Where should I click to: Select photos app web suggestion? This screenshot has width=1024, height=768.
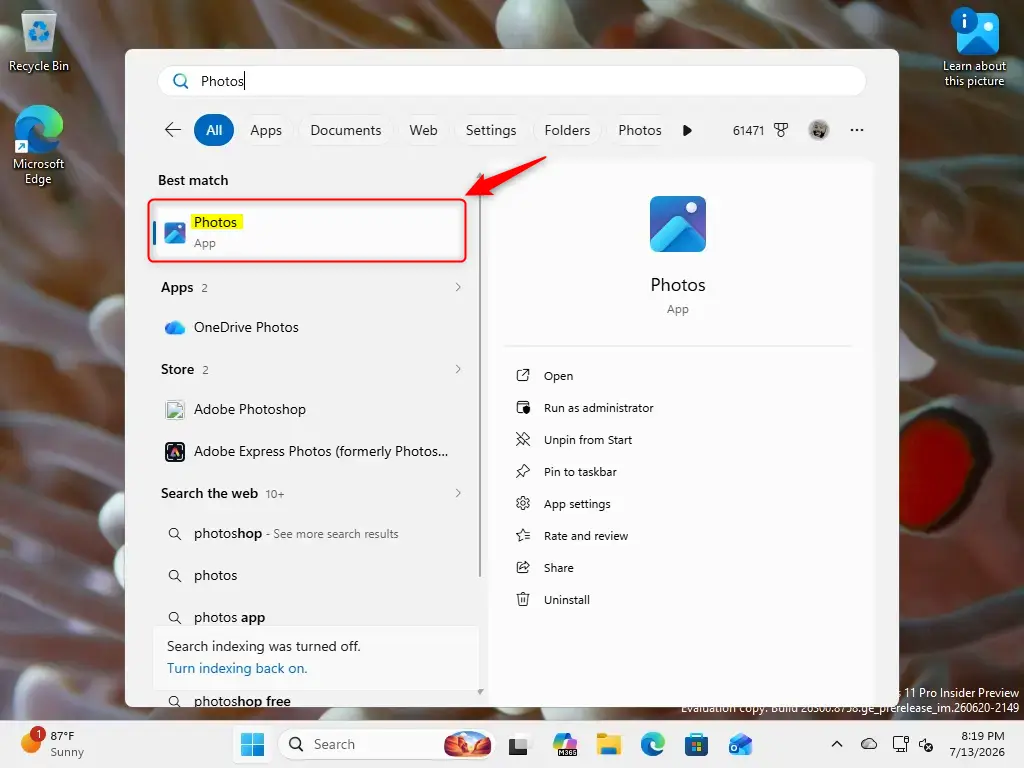point(310,616)
